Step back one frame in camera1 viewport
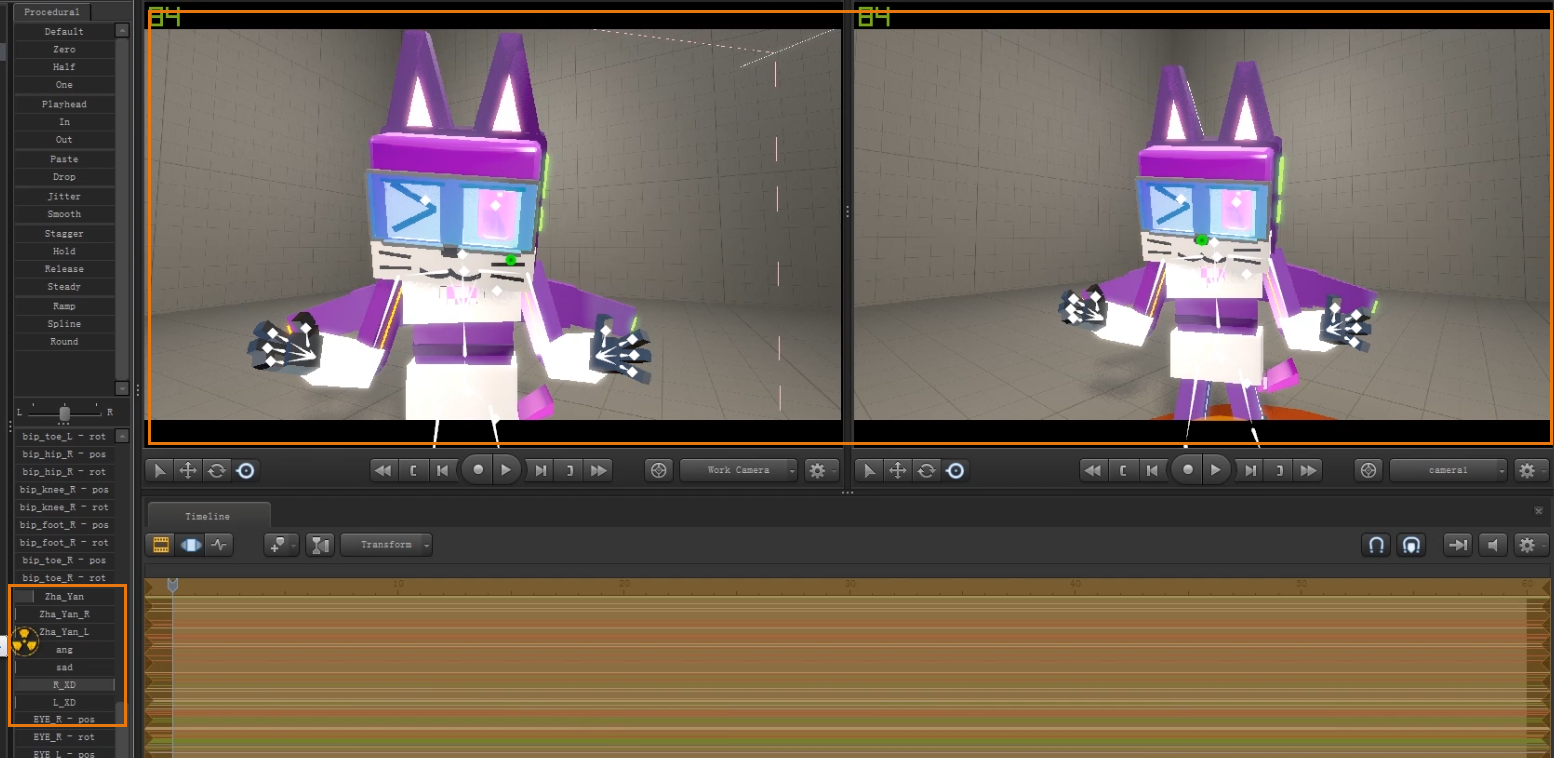 tap(1153, 470)
